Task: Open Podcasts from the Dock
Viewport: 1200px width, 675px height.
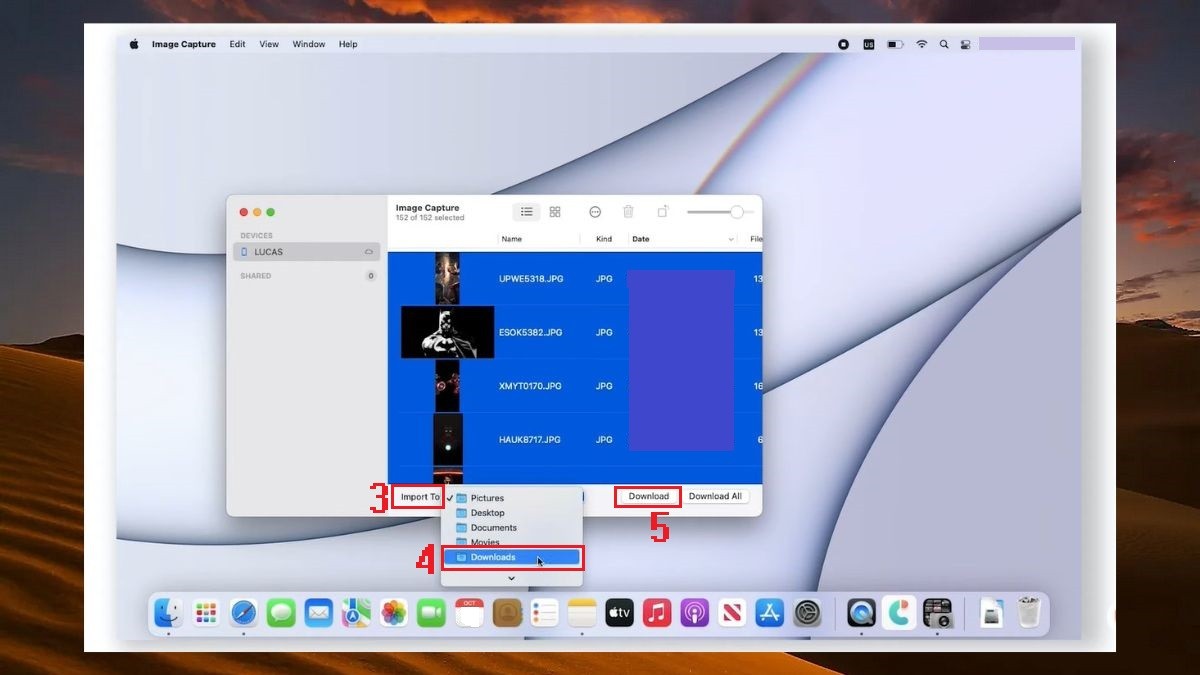Action: pyautogui.click(x=694, y=612)
